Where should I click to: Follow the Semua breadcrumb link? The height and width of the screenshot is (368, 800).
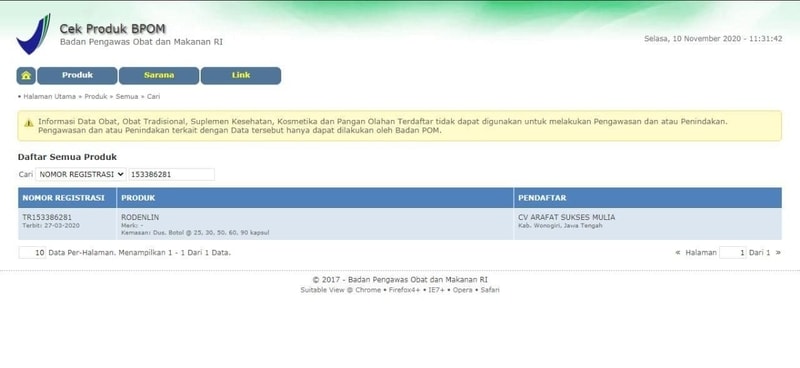coord(127,96)
